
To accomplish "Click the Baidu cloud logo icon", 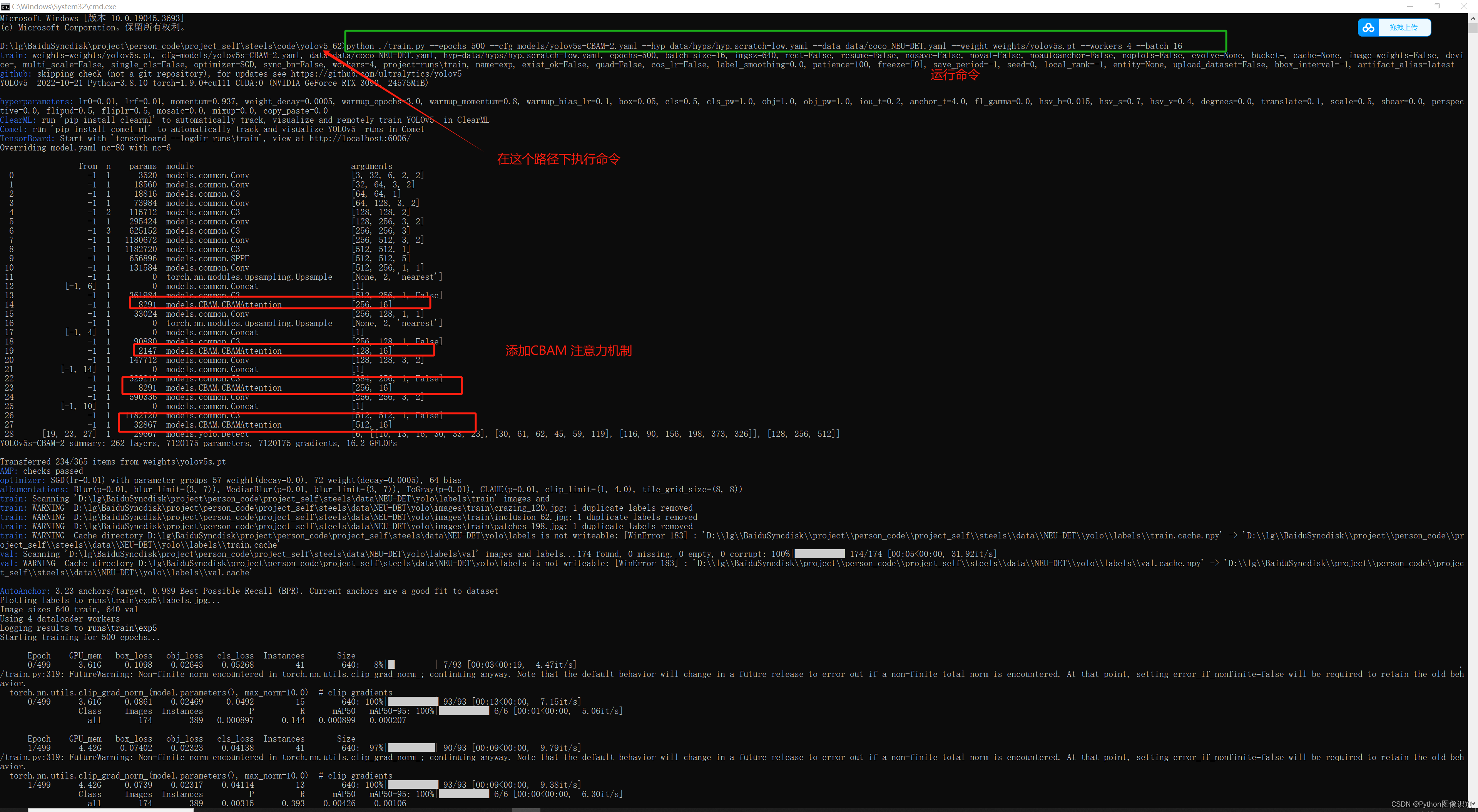I will click(1369, 28).
